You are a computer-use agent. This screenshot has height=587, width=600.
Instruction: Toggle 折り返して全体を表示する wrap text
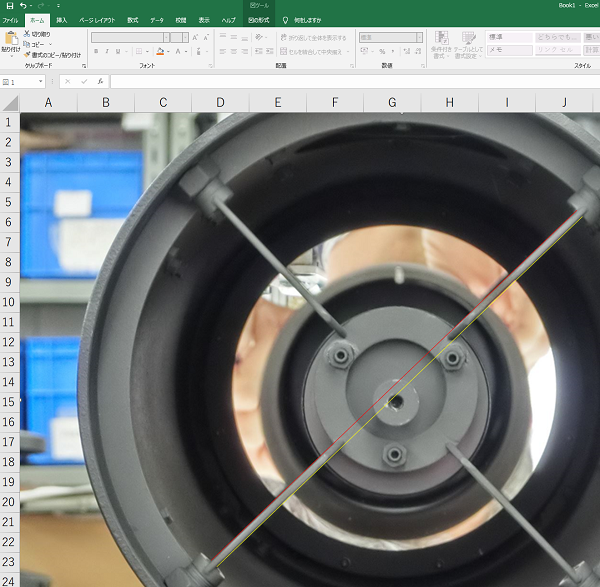[x=313, y=38]
